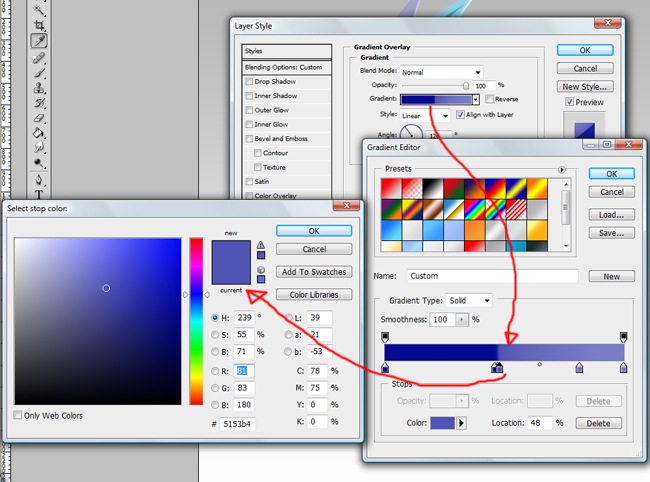Select the Paint Bucket tool
Image resolution: width=650 pixels, height=482 pixels.
click(x=39, y=132)
